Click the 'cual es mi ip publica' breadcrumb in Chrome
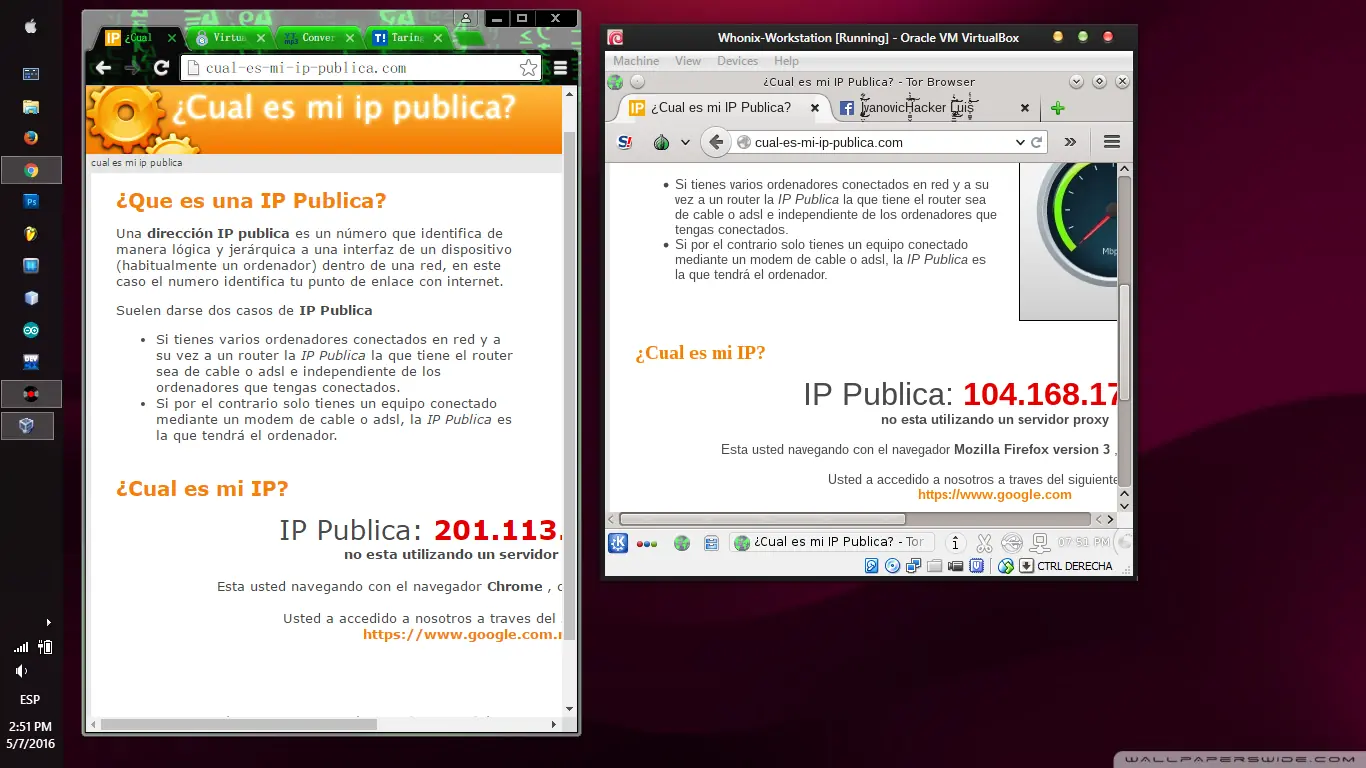This screenshot has height=768, width=1366. pyautogui.click(x=137, y=162)
